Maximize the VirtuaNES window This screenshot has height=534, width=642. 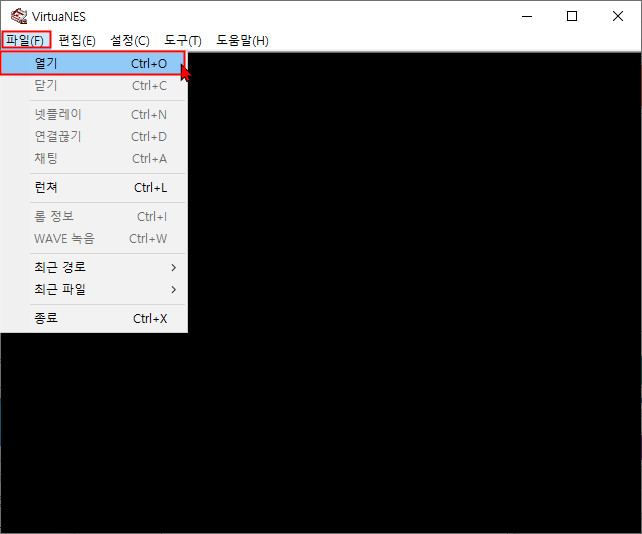tap(572, 16)
